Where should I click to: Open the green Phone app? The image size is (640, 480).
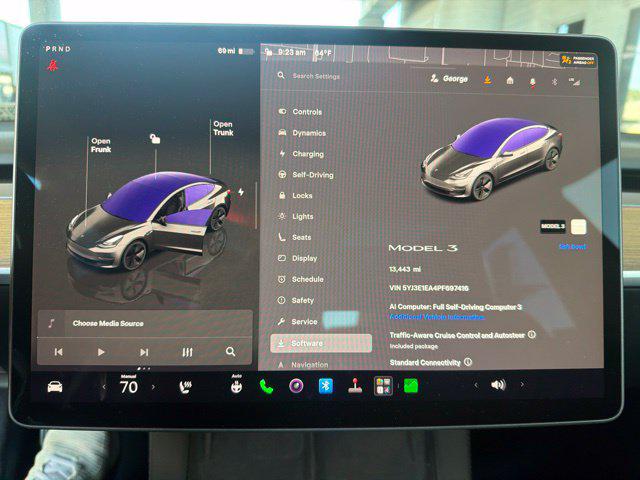[x=266, y=386]
